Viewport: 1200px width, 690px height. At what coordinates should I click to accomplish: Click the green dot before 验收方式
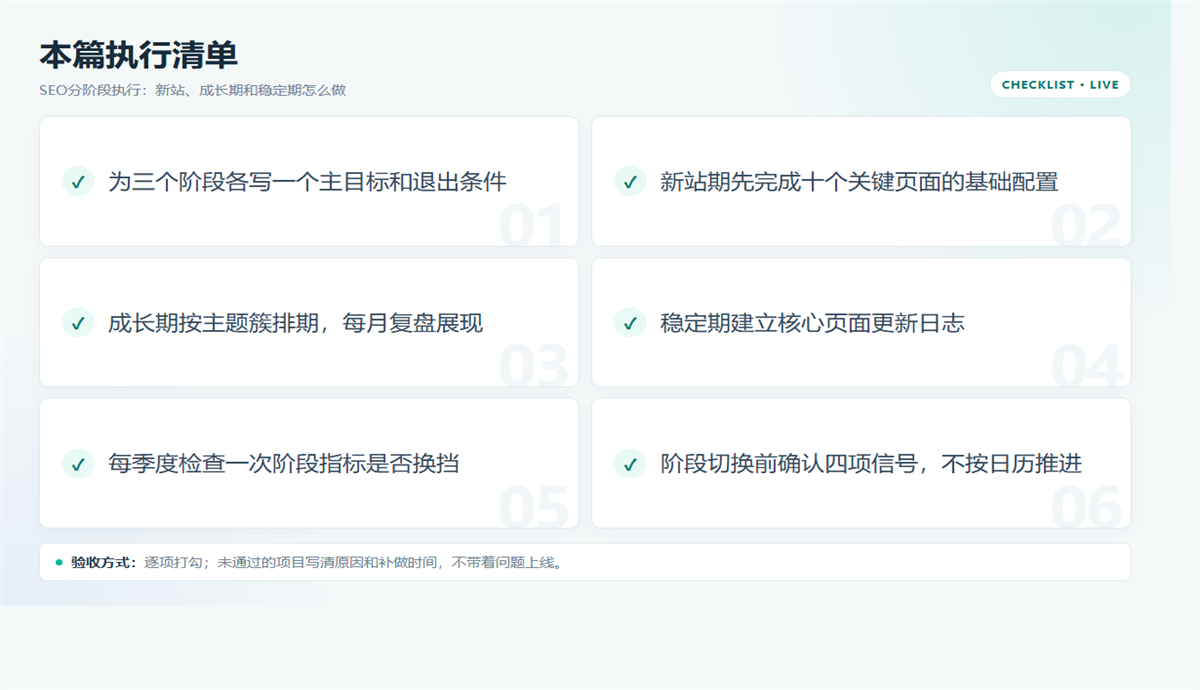click(x=59, y=562)
